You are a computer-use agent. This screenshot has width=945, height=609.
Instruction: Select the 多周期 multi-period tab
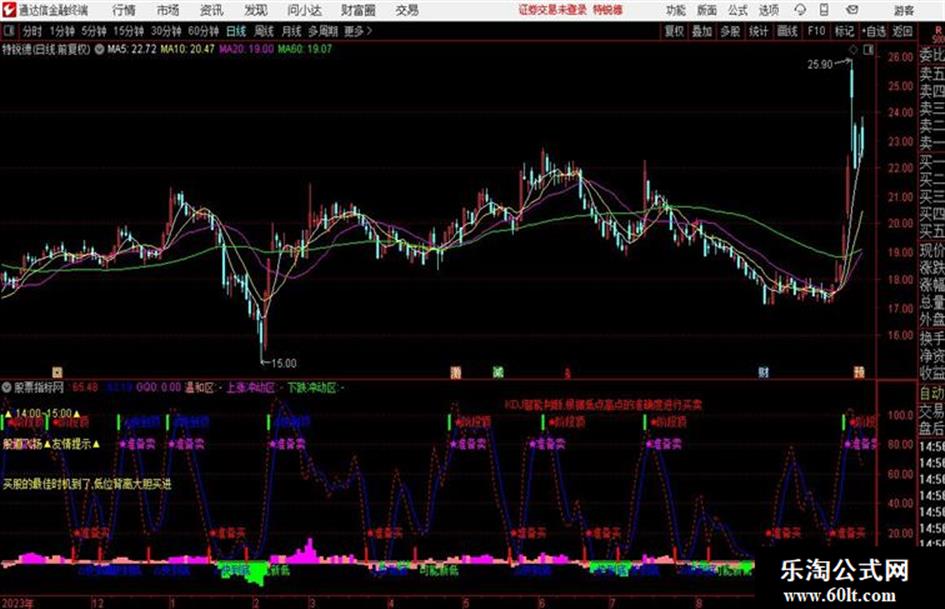click(x=323, y=31)
